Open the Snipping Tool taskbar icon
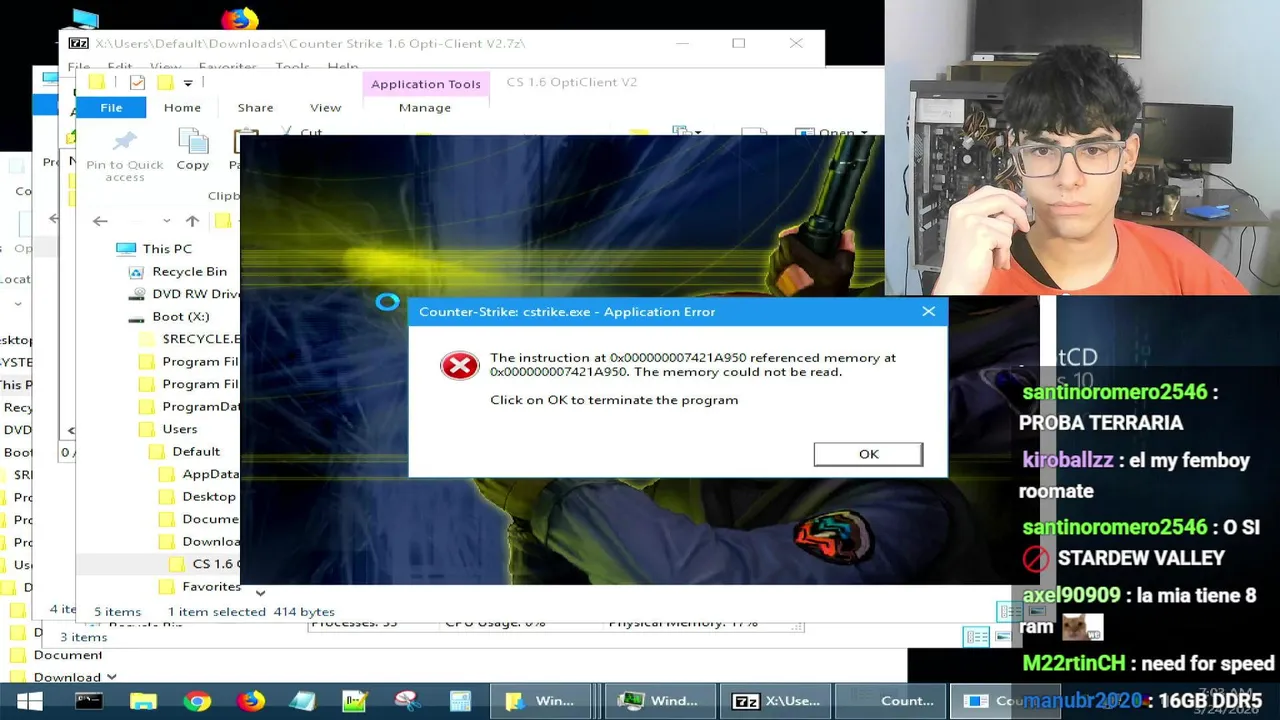The height and width of the screenshot is (720, 1280). click(x=407, y=701)
